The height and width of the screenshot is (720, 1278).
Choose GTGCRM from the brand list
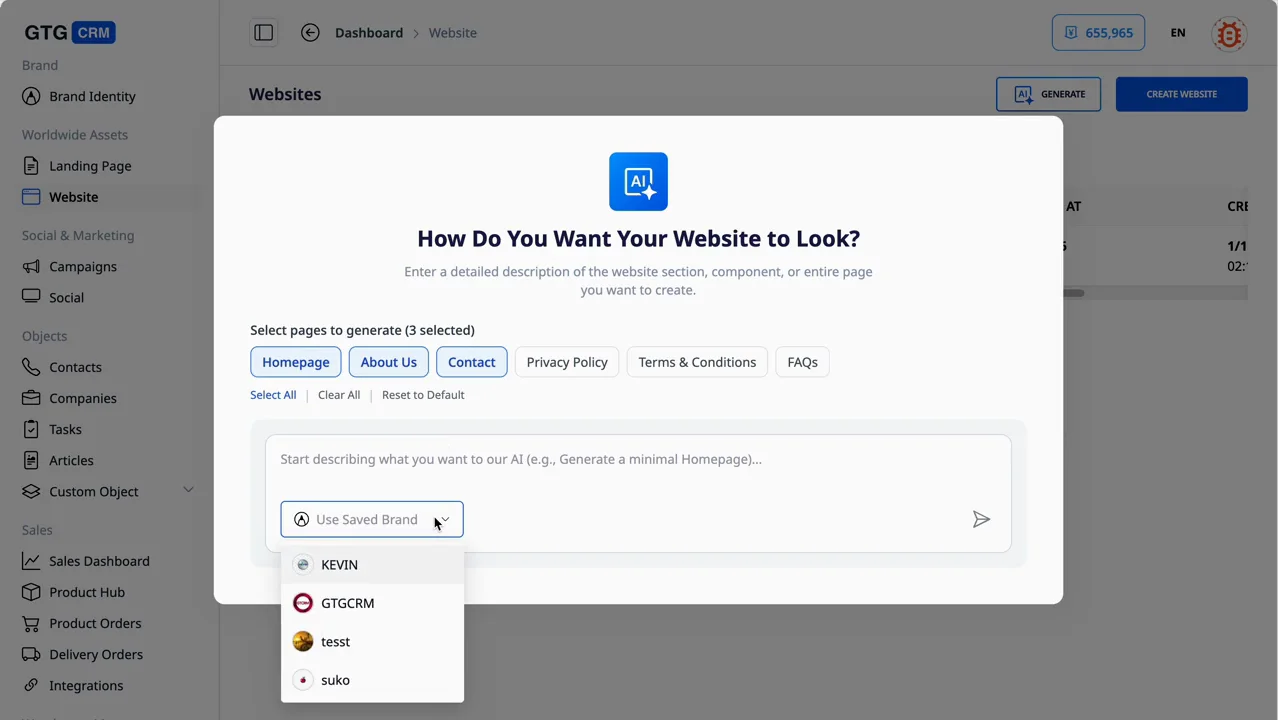(x=347, y=603)
